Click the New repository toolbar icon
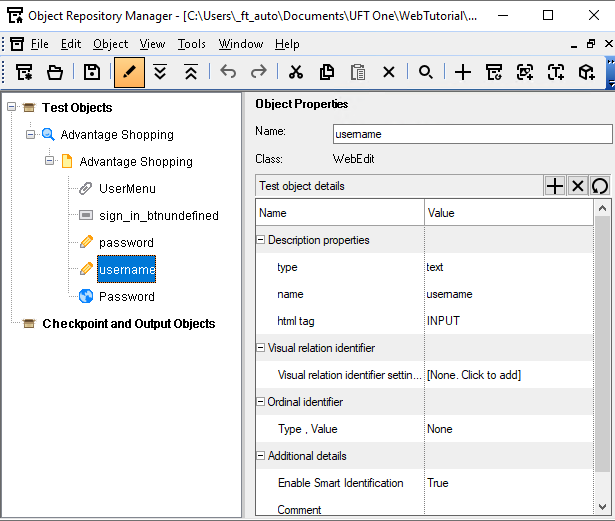This screenshot has width=615, height=521. click(24, 72)
